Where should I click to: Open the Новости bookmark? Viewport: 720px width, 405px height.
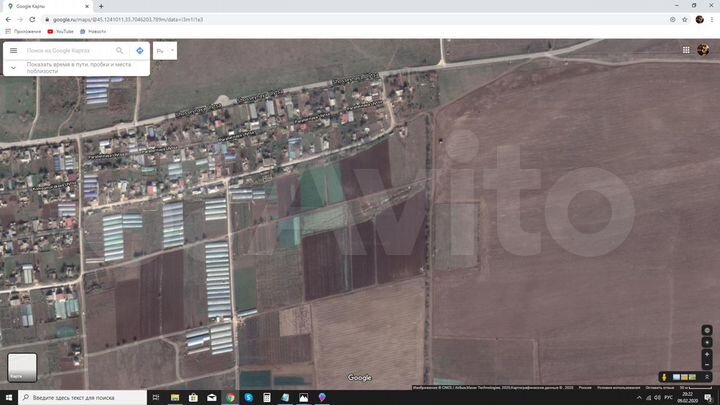coord(93,32)
